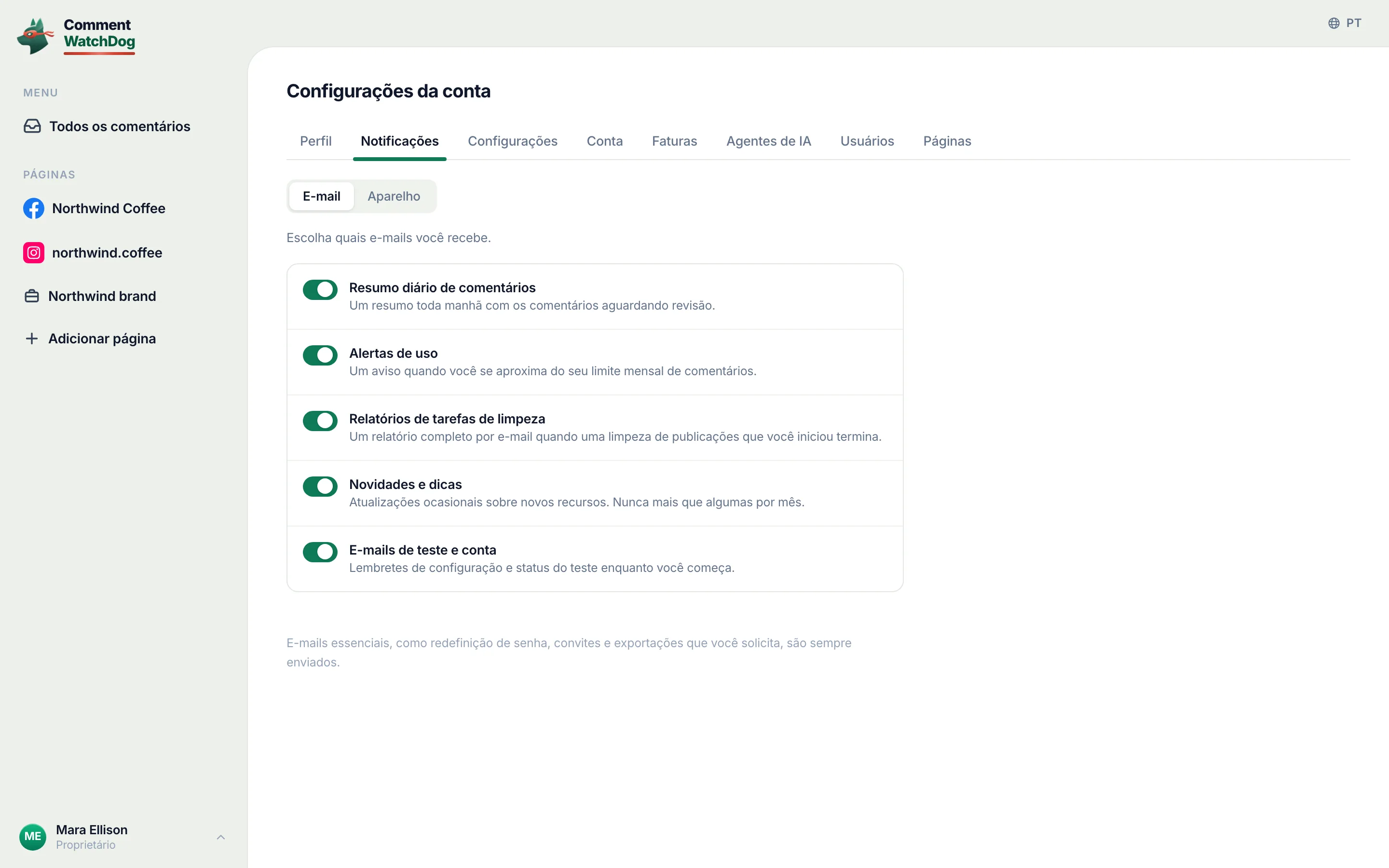Open the Agentes de IA tab
The image size is (1389, 868).
click(769, 141)
